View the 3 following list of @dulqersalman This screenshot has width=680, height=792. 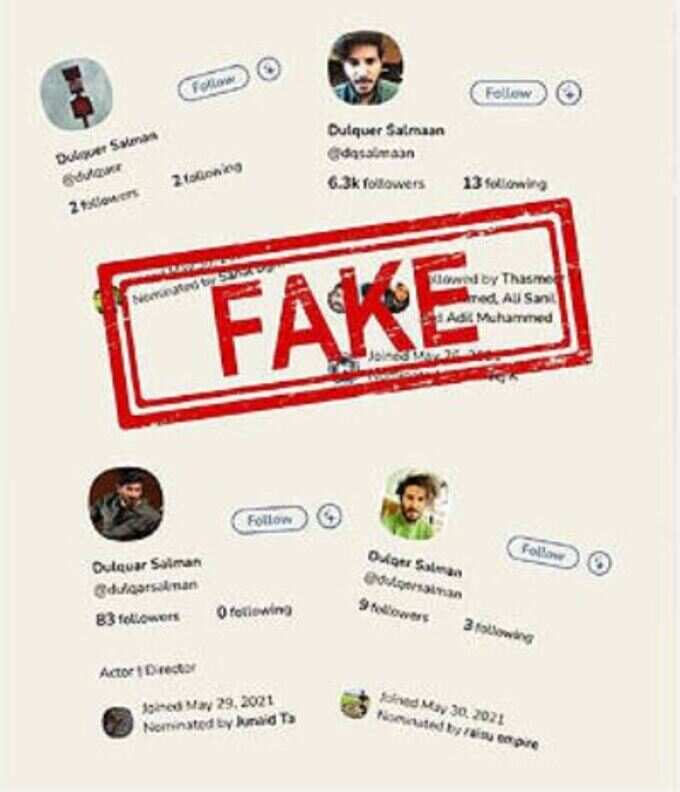click(x=498, y=631)
